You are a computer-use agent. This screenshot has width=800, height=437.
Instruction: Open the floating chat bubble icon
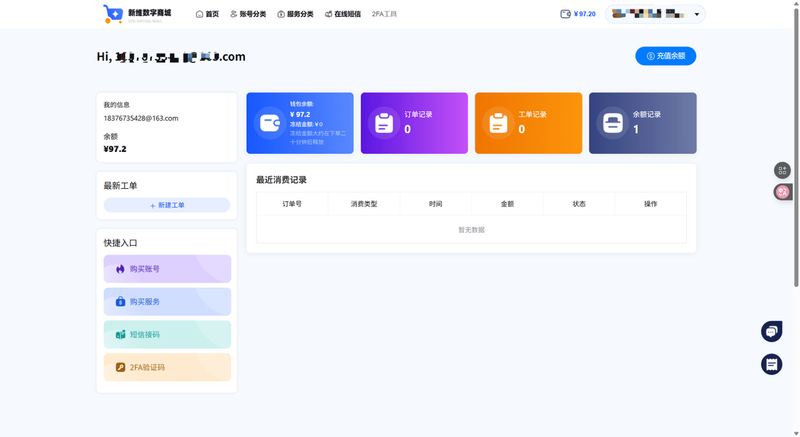point(771,331)
